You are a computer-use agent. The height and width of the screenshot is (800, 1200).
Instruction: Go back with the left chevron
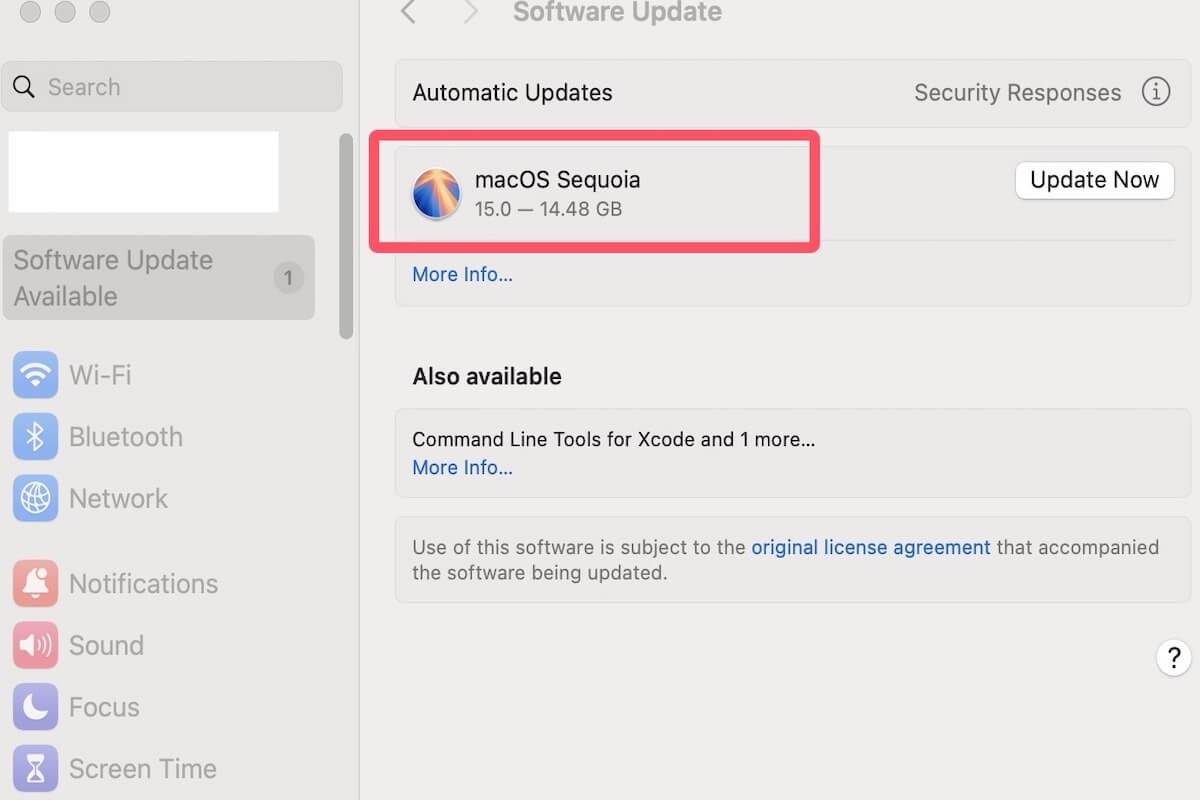pos(407,12)
